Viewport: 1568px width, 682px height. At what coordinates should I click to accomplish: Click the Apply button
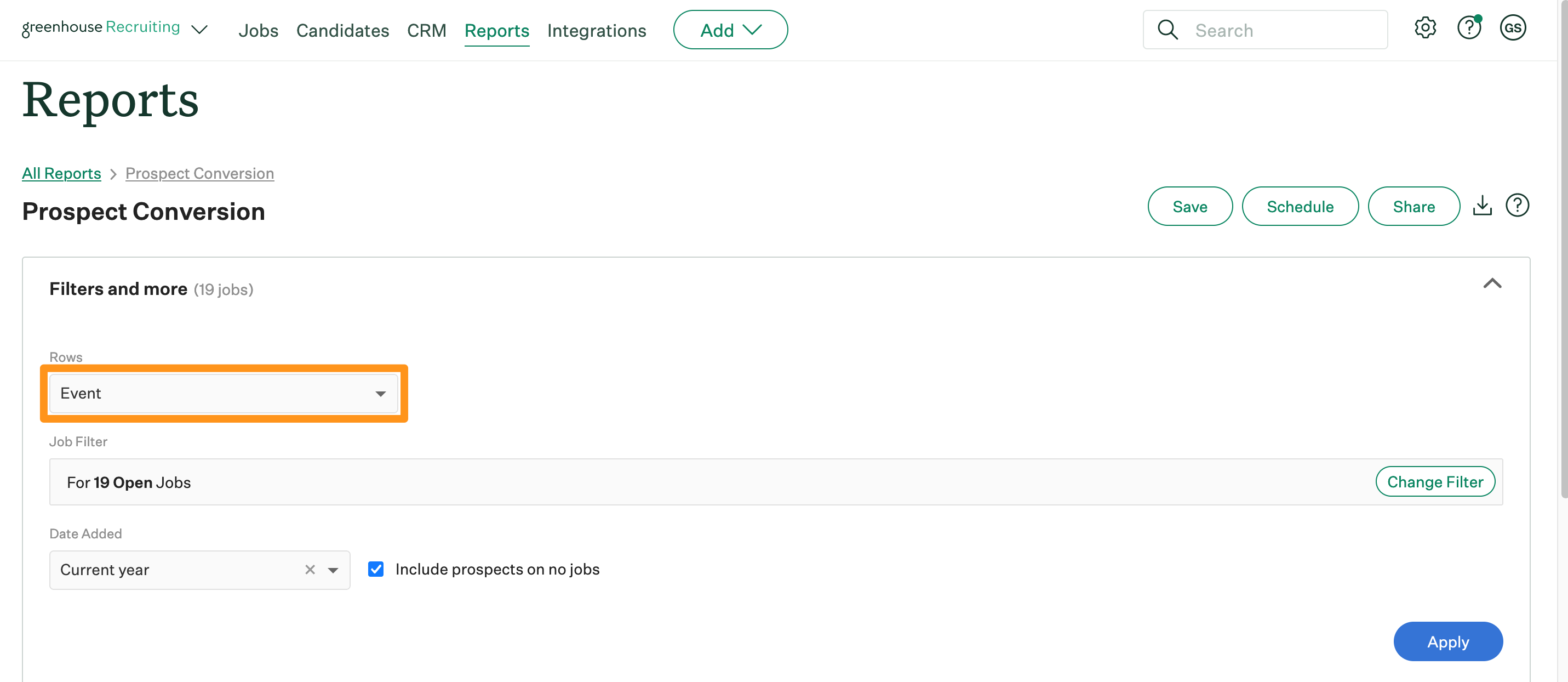tap(1447, 641)
